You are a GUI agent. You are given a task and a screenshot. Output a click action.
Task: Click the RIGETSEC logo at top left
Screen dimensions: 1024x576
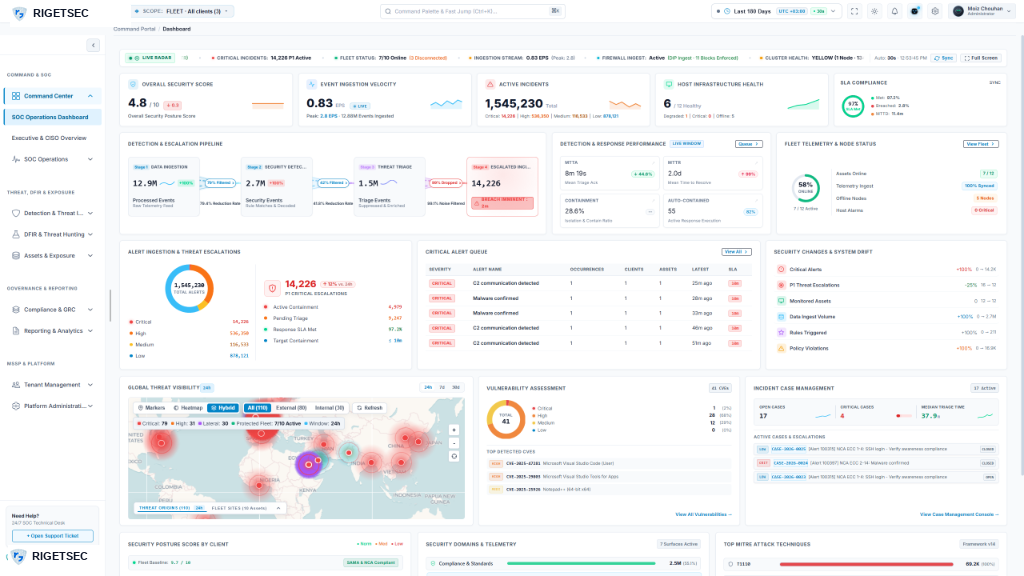(x=50, y=13)
